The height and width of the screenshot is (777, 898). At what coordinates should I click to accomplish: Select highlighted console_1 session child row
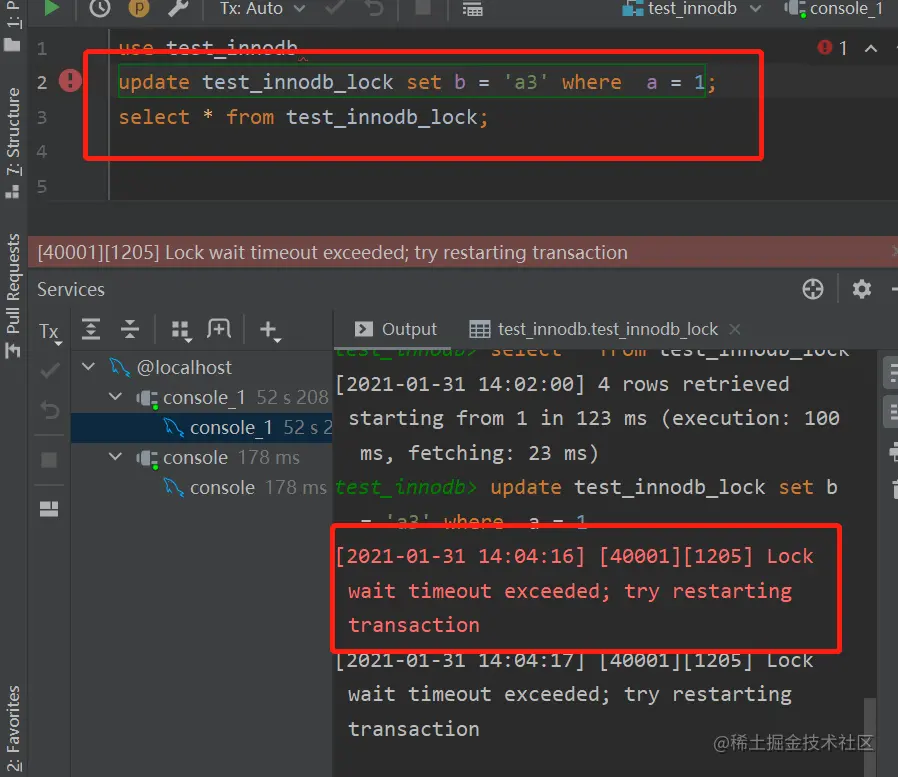coord(202,427)
